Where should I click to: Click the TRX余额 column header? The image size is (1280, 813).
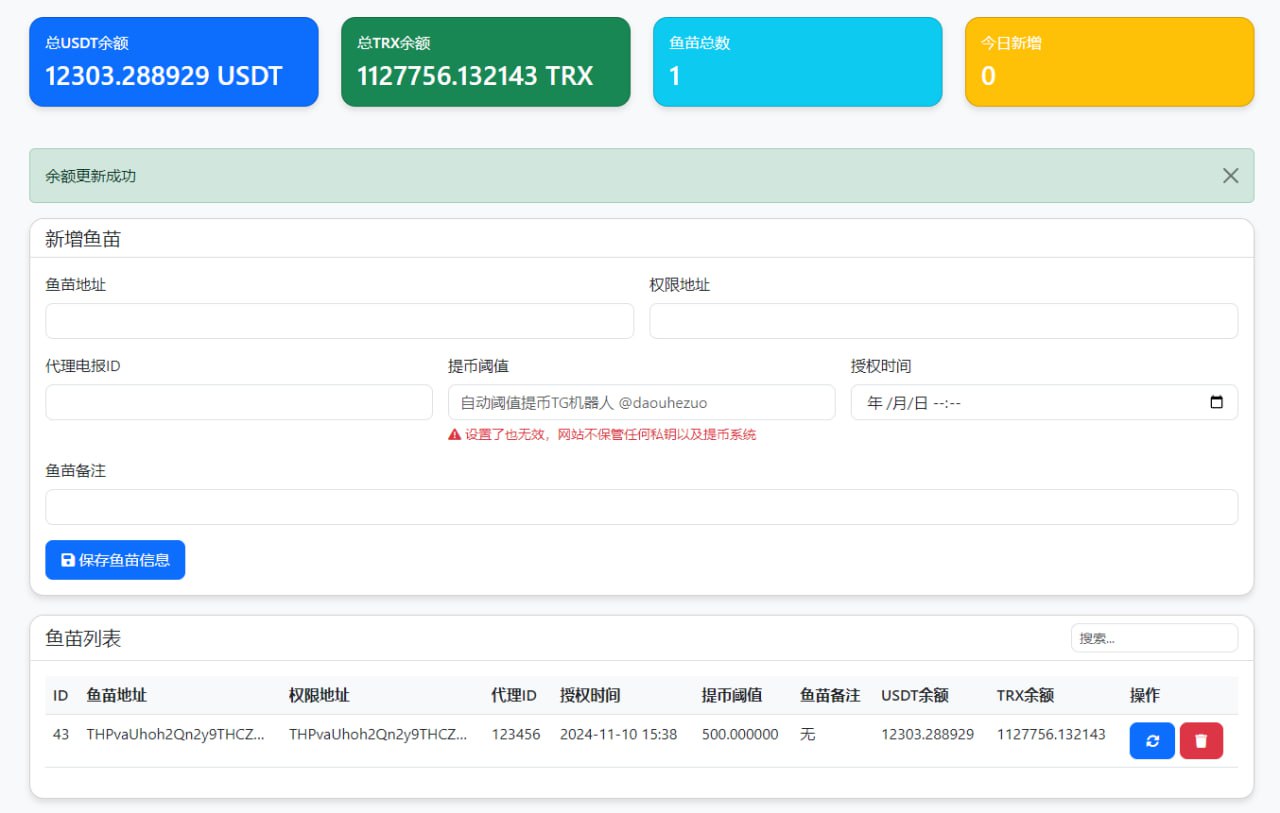1025,695
